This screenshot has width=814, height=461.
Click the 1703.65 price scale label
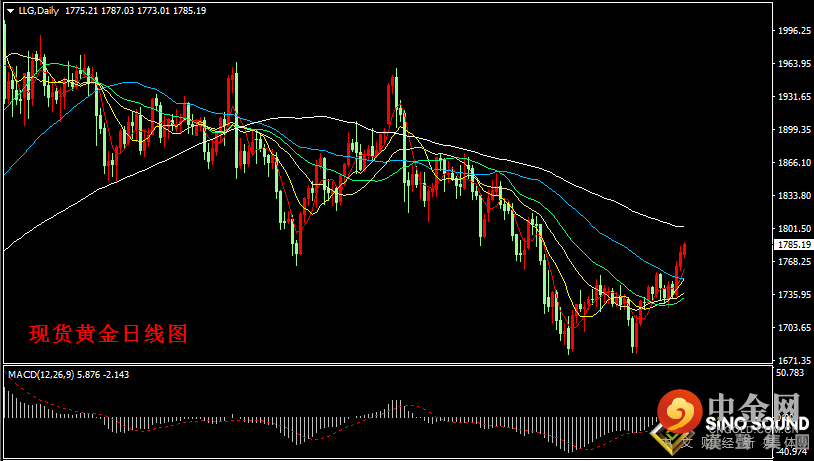coord(794,328)
